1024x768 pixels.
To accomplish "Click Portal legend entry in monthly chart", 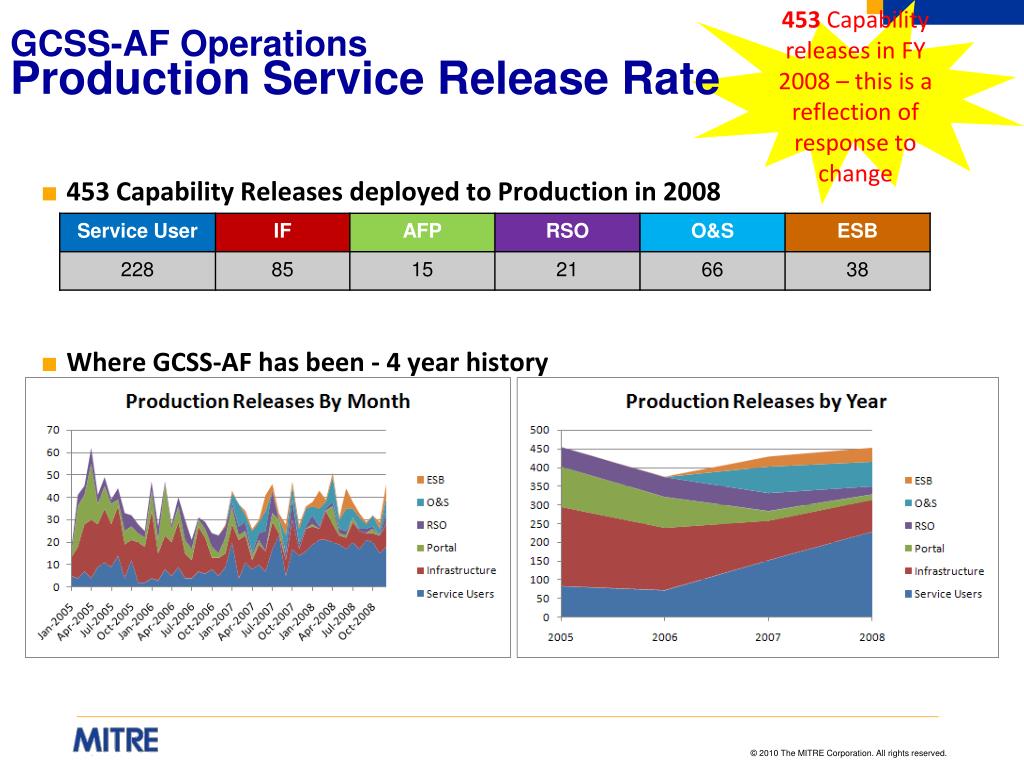I will [x=437, y=548].
